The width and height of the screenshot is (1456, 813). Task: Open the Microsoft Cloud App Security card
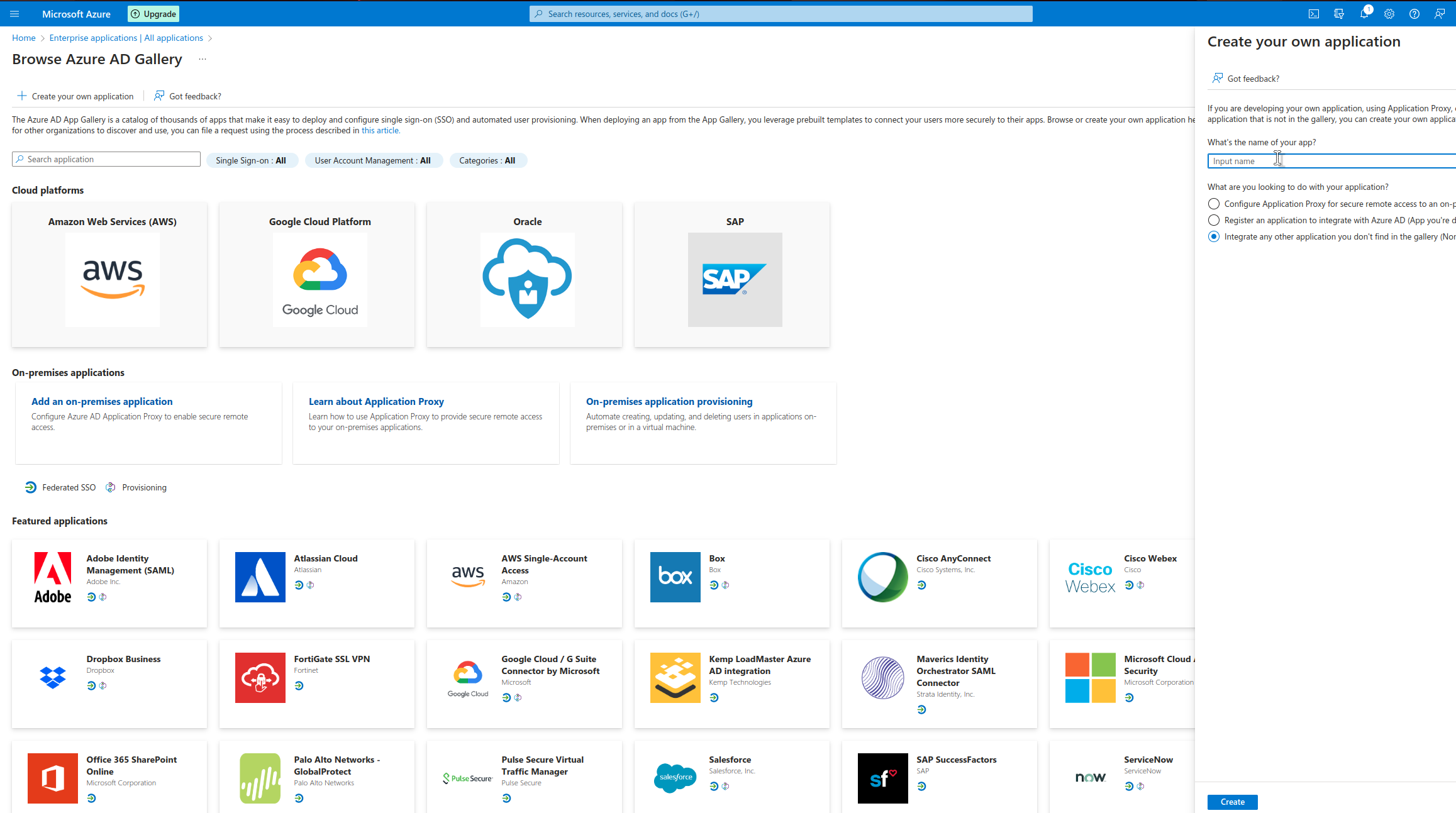click(1123, 684)
